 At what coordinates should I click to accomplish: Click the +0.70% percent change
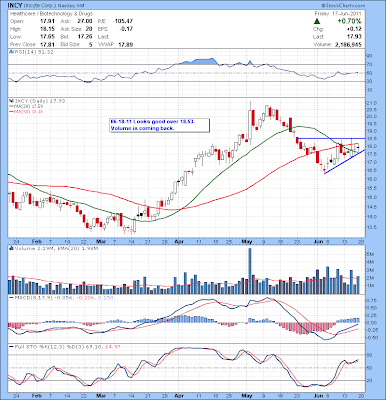click(349, 21)
